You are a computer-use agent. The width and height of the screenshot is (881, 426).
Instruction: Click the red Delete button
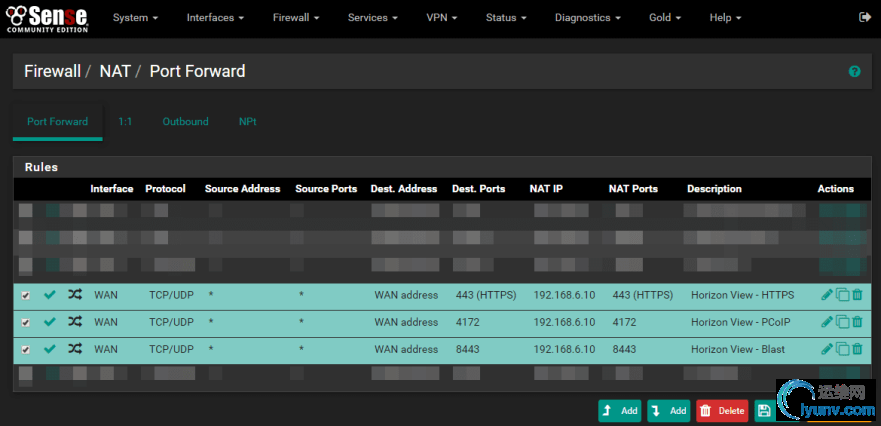click(723, 411)
